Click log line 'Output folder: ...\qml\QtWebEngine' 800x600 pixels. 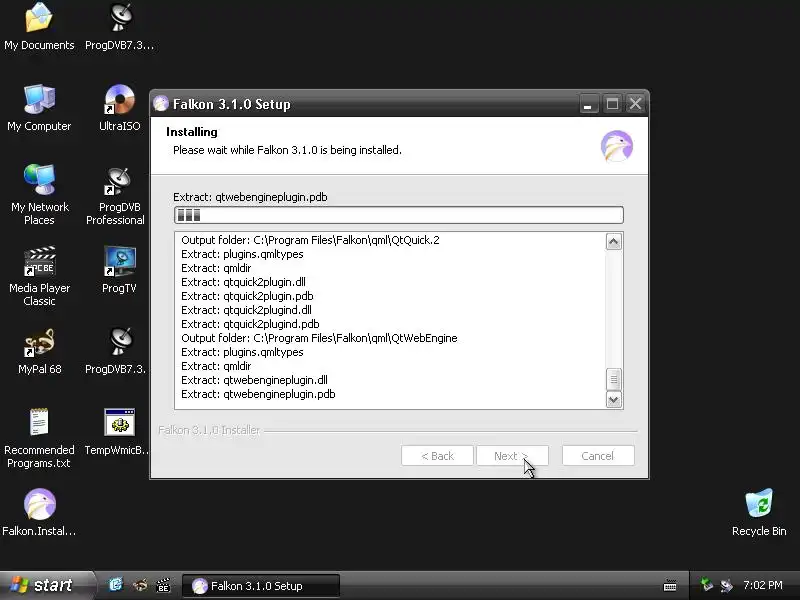319,338
